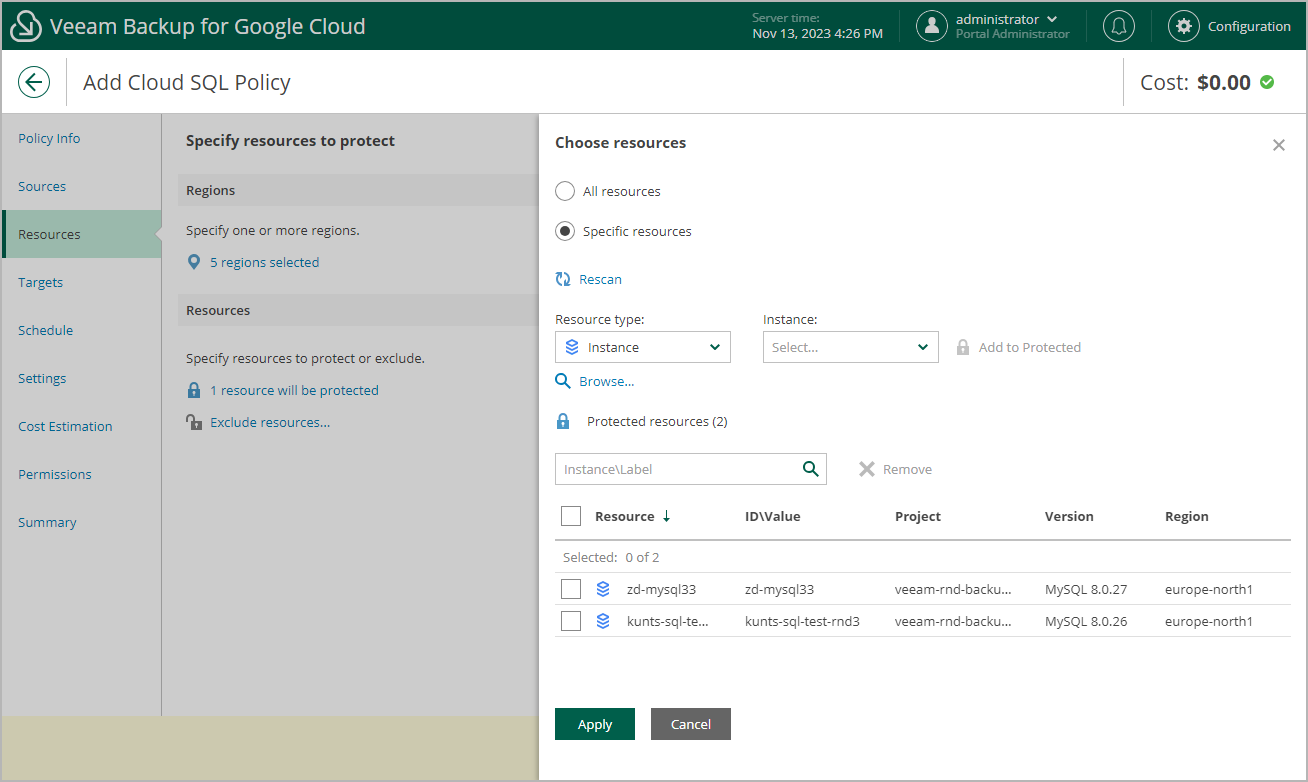Viewport: 1308px width, 782px height.
Task: Open the notifications bell icon
Action: coord(1119,26)
